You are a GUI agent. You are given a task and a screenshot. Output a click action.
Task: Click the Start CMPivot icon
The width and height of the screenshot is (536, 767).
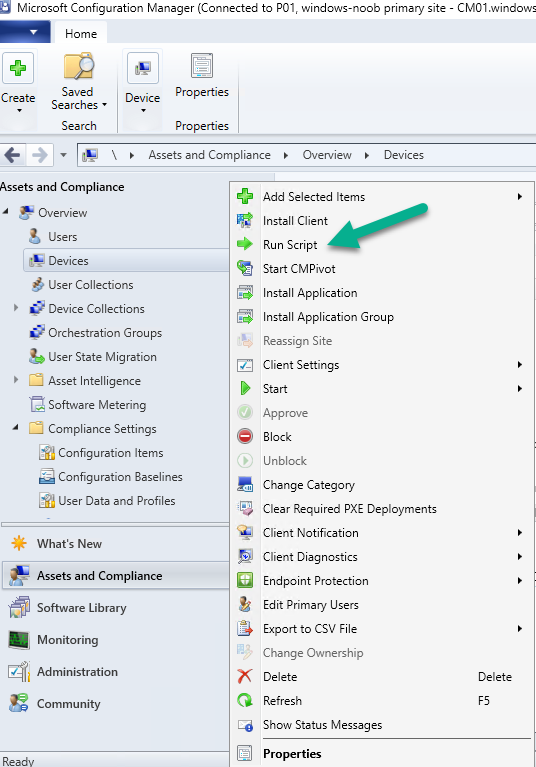(245, 268)
